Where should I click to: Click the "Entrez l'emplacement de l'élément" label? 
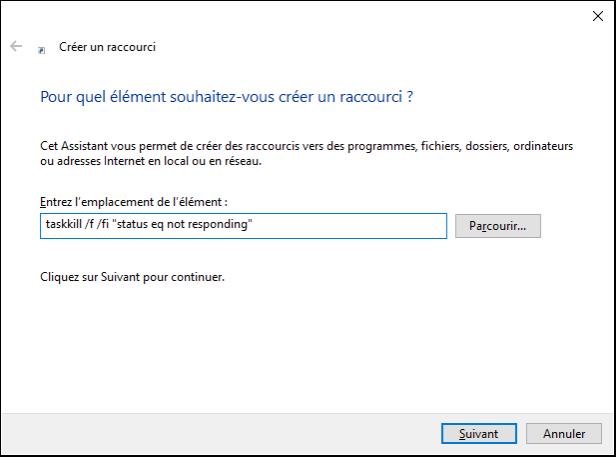(x=133, y=202)
